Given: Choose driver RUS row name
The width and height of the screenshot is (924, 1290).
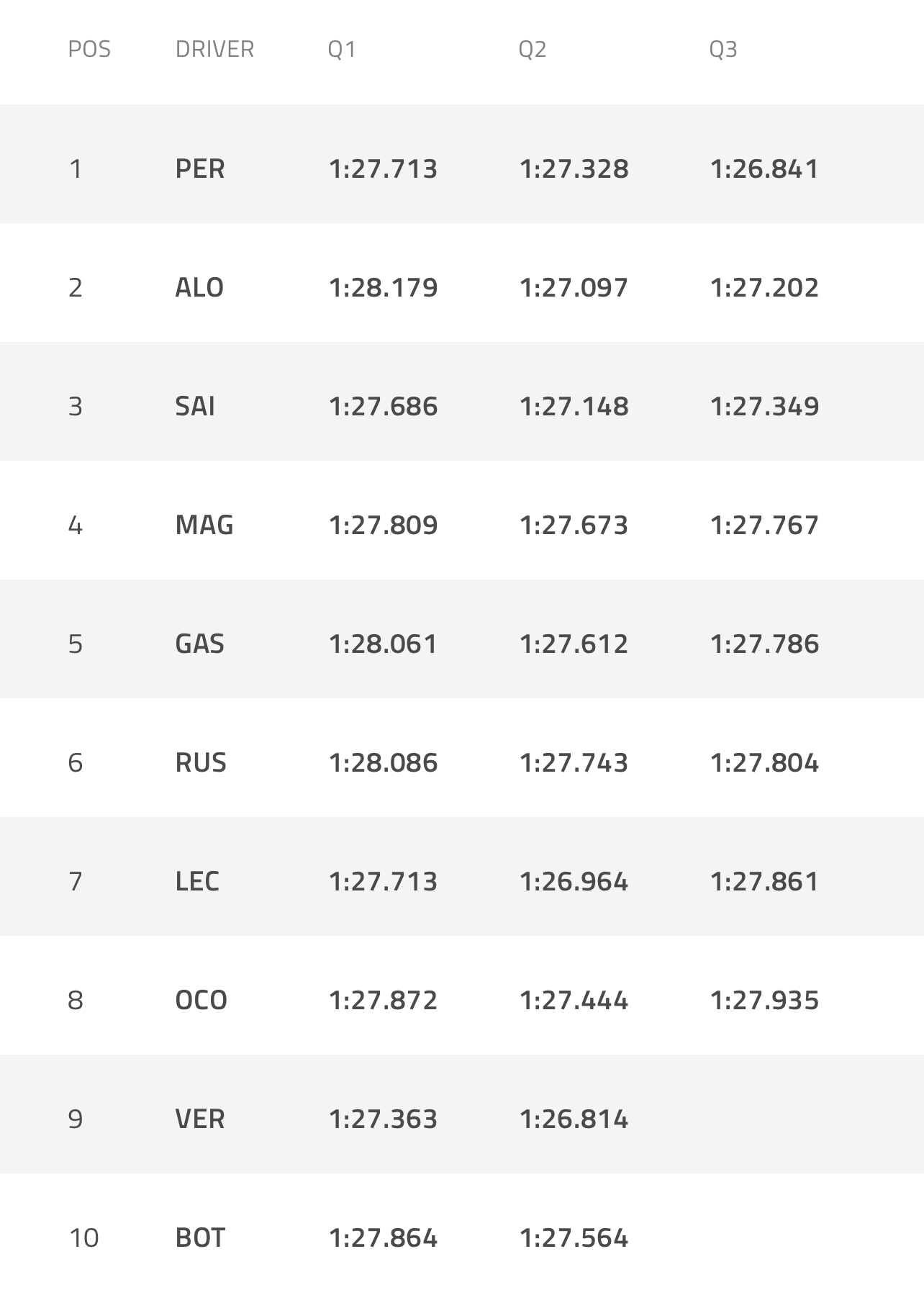Looking at the screenshot, I should click(x=201, y=762).
